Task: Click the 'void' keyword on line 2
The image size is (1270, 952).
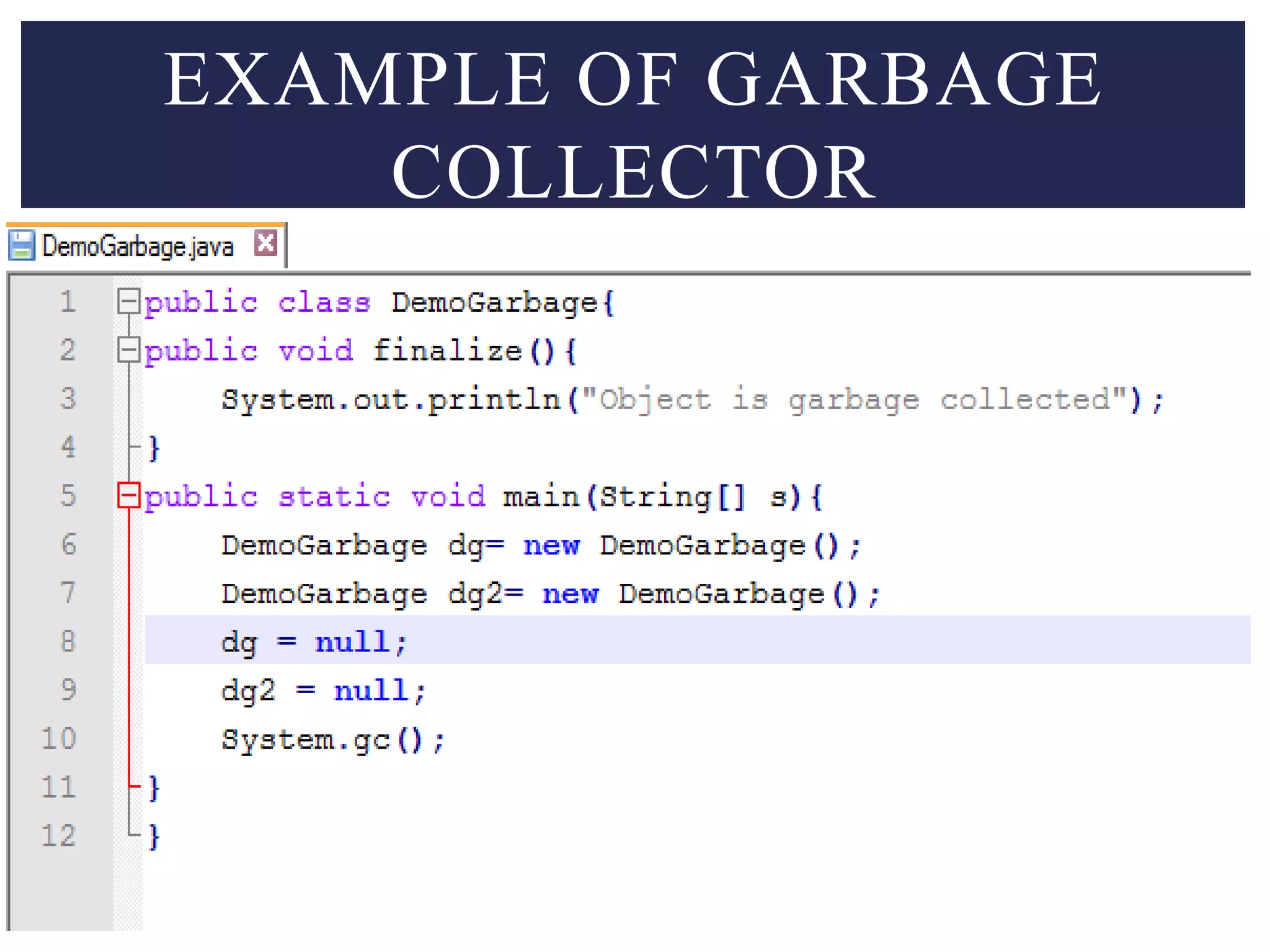Action: pyautogui.click(x=316, y=351)
